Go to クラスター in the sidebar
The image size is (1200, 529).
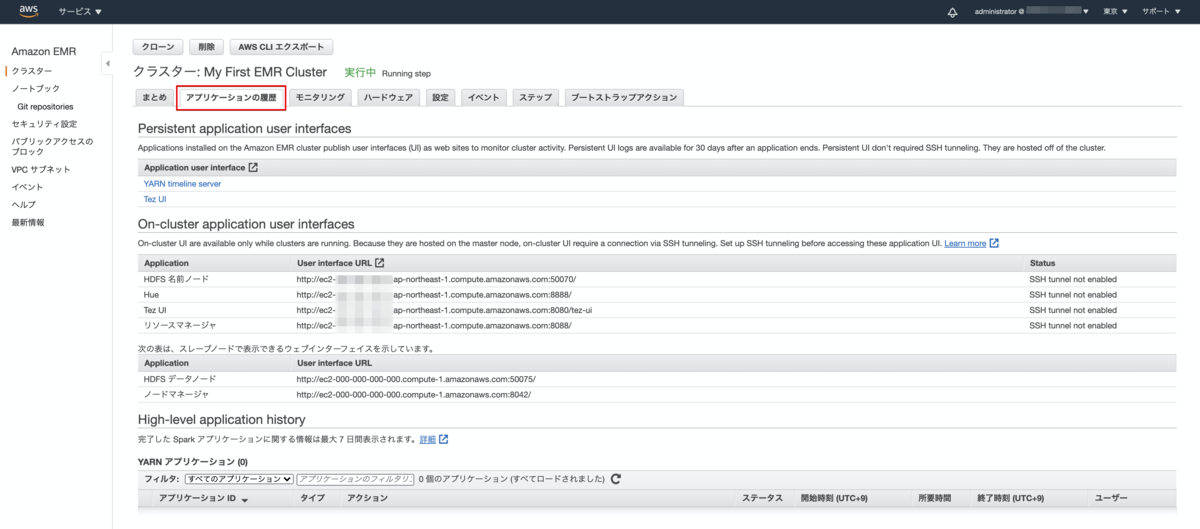click(32, 71)
